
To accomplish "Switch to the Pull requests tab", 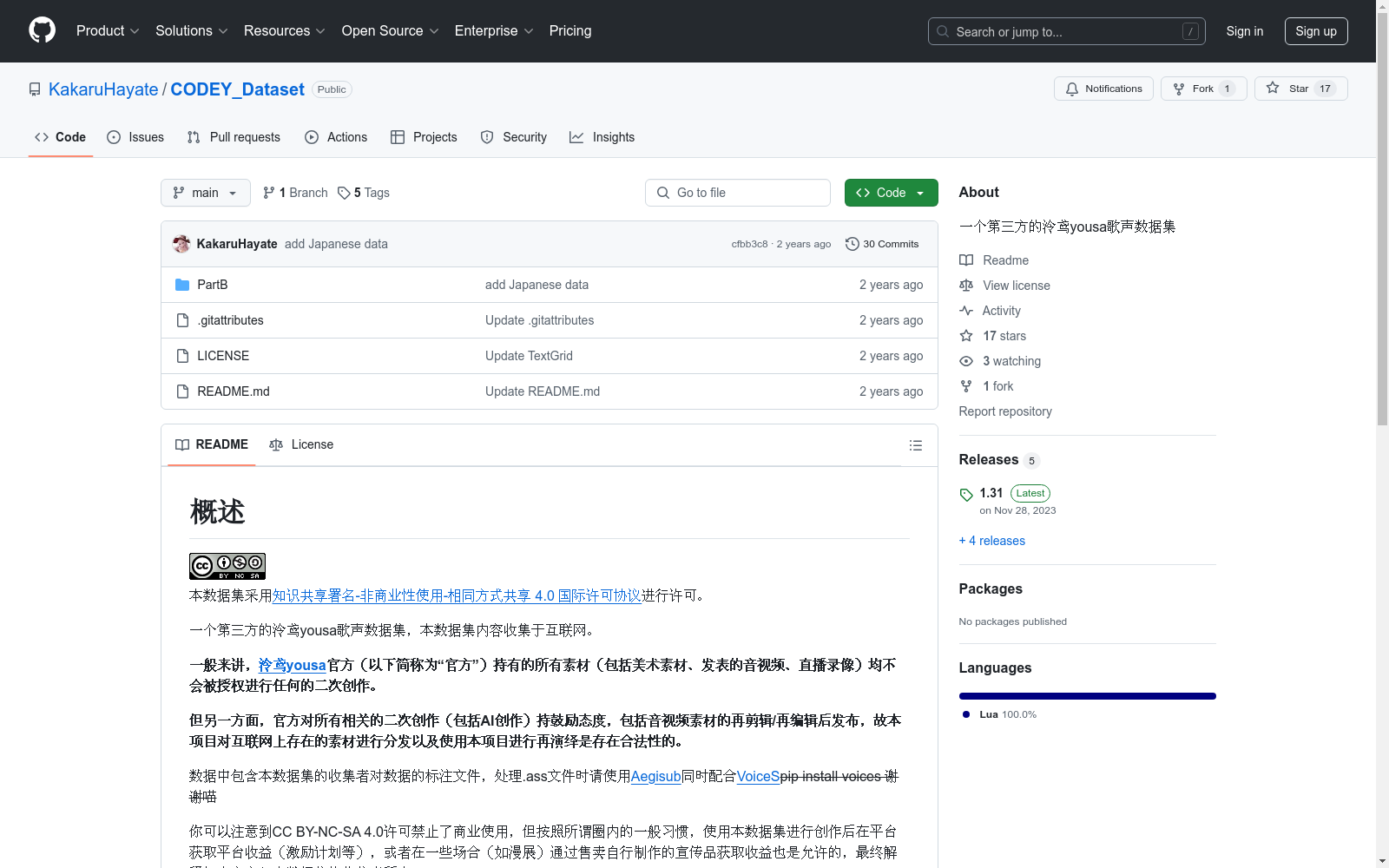I will (234, 137).
